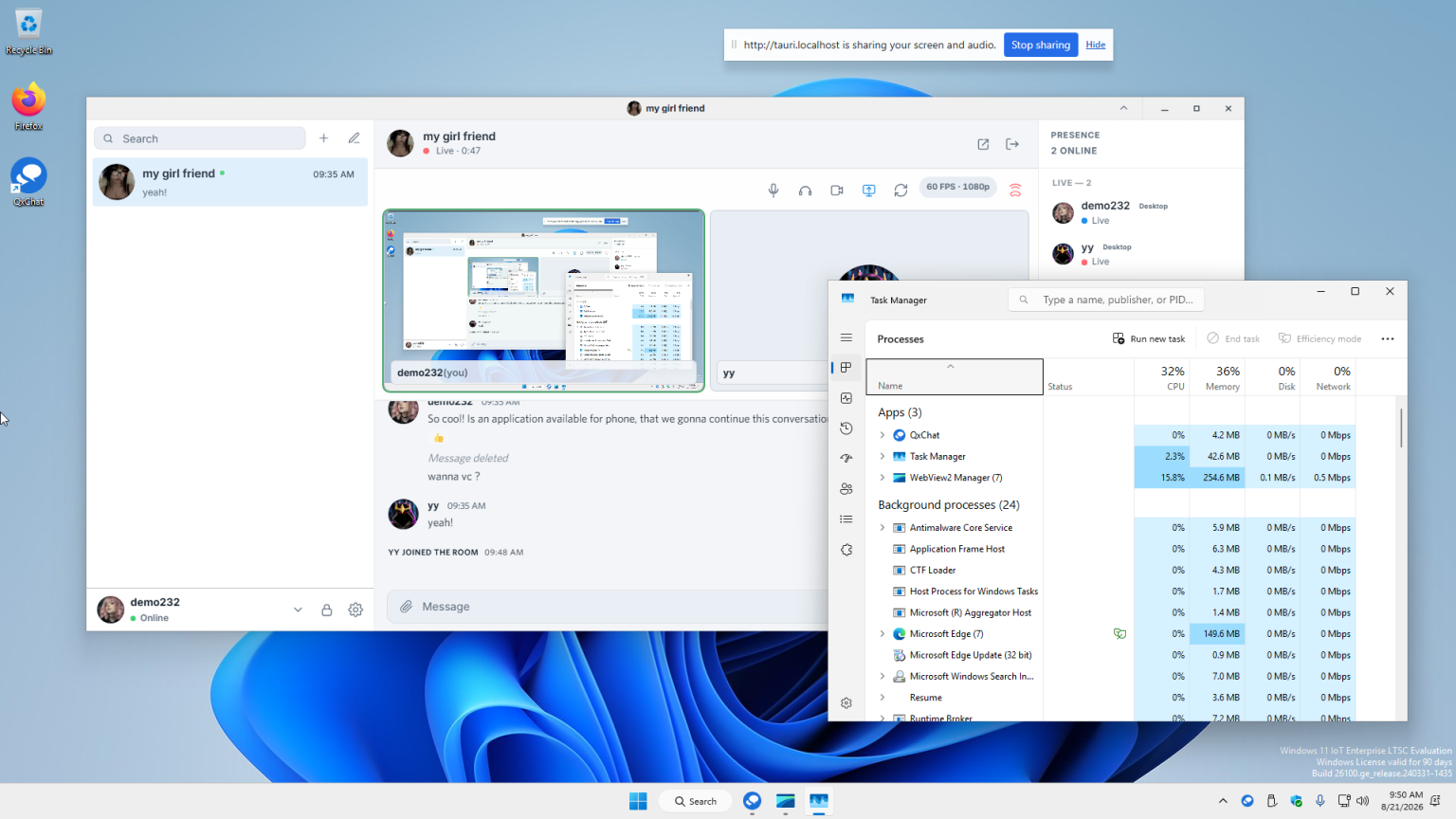Click the refresh stream icon in QxChat
The width and height of the screenshot is (1456, 819).
click(901, 191)
